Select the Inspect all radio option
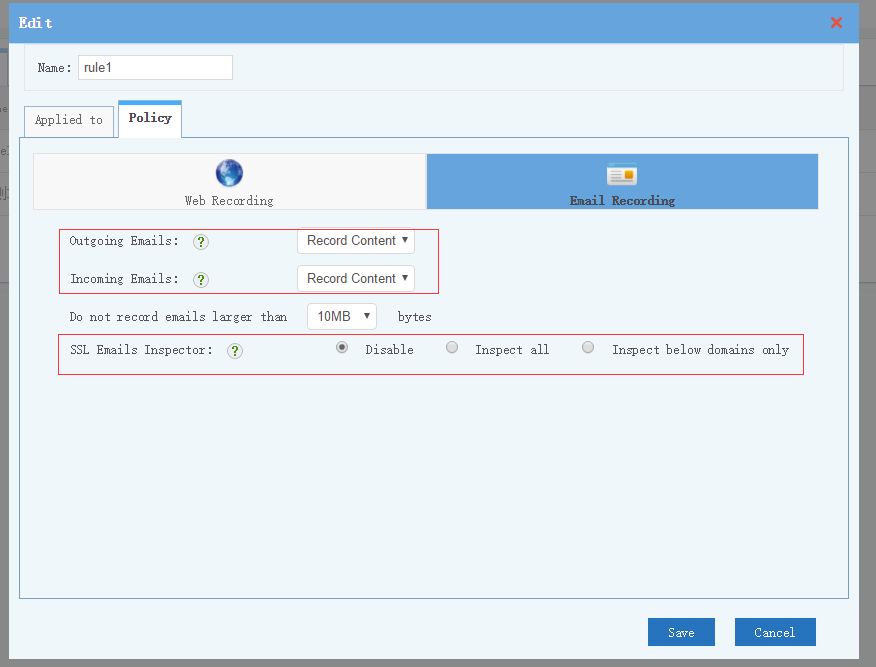The height and width of the screenshot is (667, 876). pos(452,347)
